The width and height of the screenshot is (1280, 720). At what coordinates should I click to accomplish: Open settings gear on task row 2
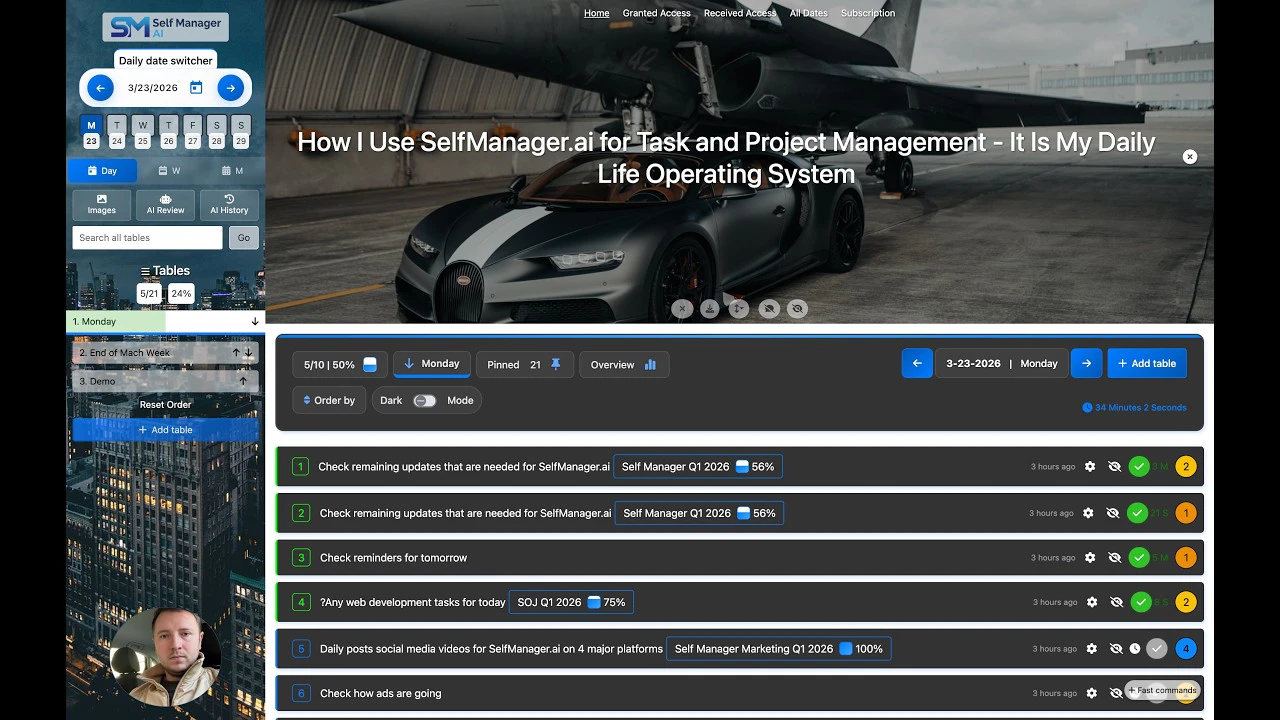[x=1088, y=513]
